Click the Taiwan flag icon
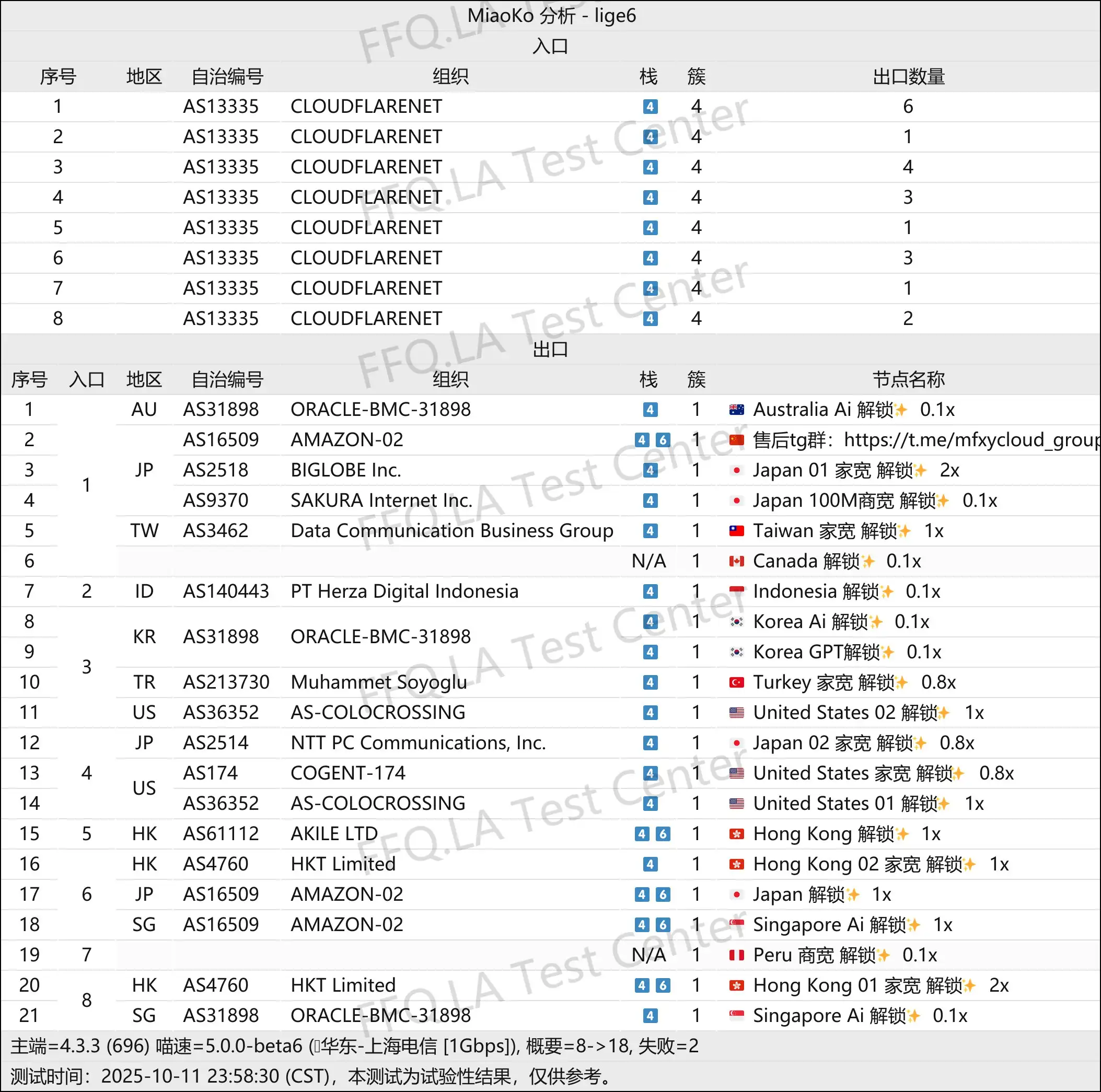 coord(736,531)
